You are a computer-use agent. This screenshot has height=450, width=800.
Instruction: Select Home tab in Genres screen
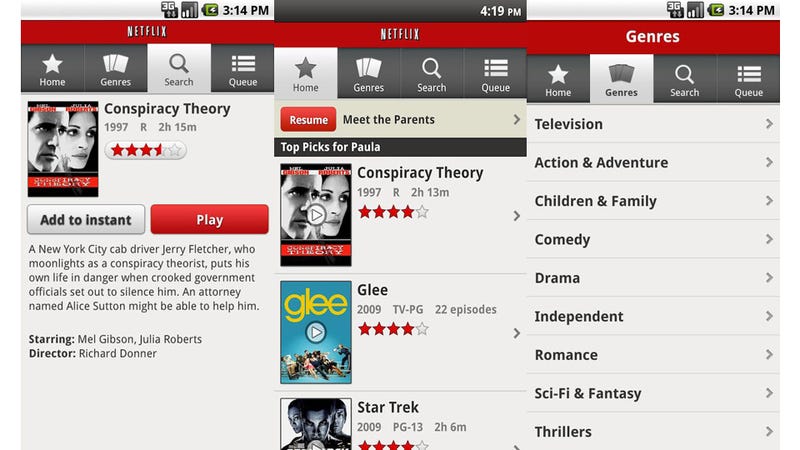[x=558, y=79]
